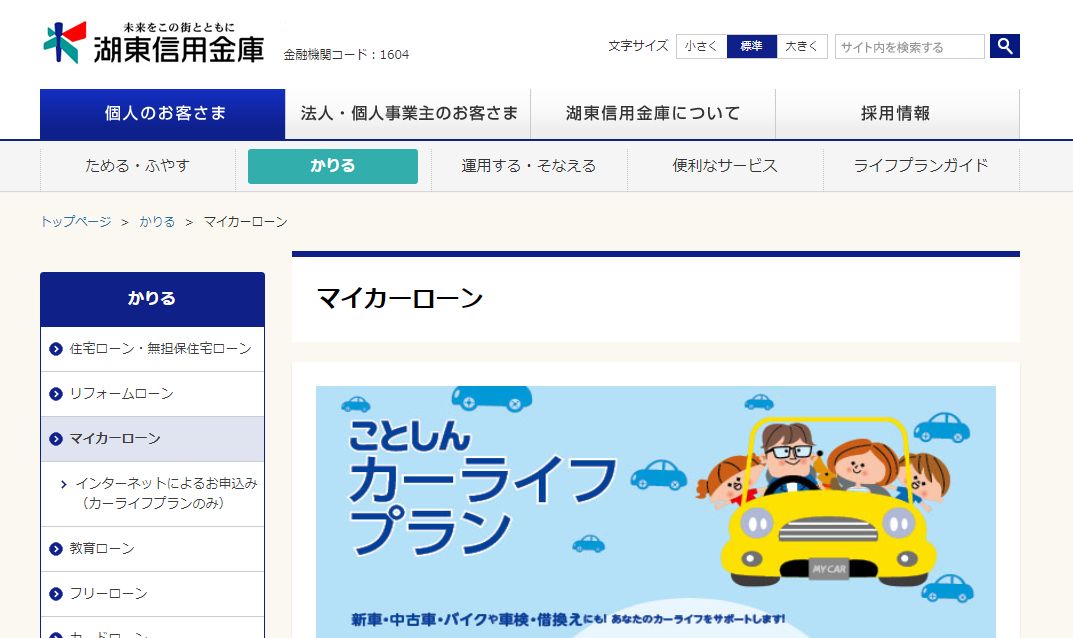Click arrow icon beside リフォームローン
Viewport: 1073px width, 638px height.
[x=56, y=394]
